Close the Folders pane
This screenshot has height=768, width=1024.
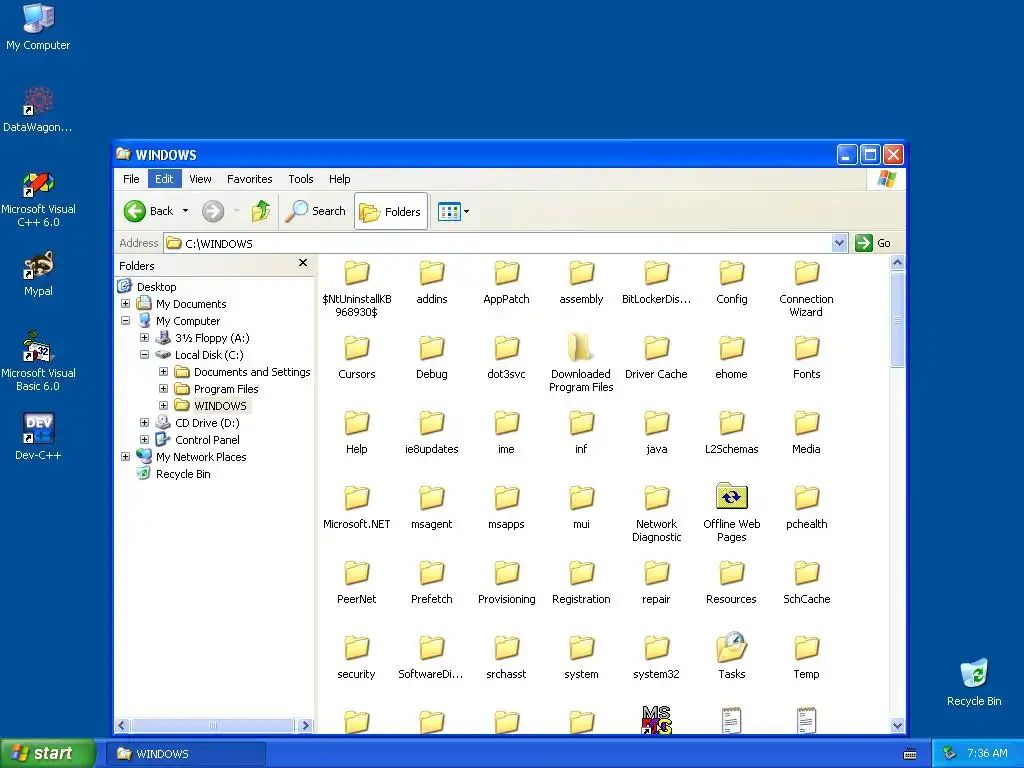tap(302, 263)
